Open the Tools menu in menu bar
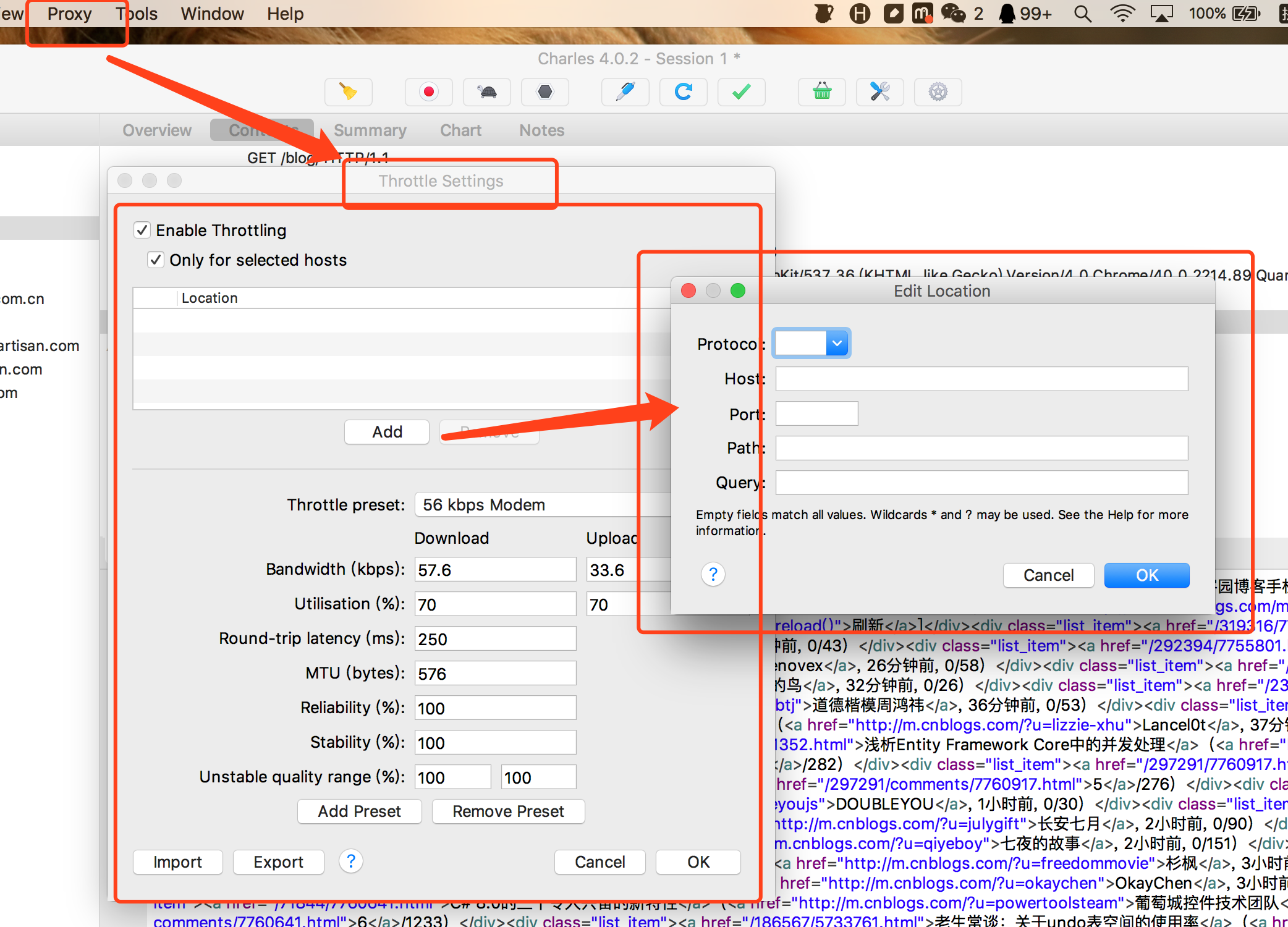 click(x=135, y=13)
